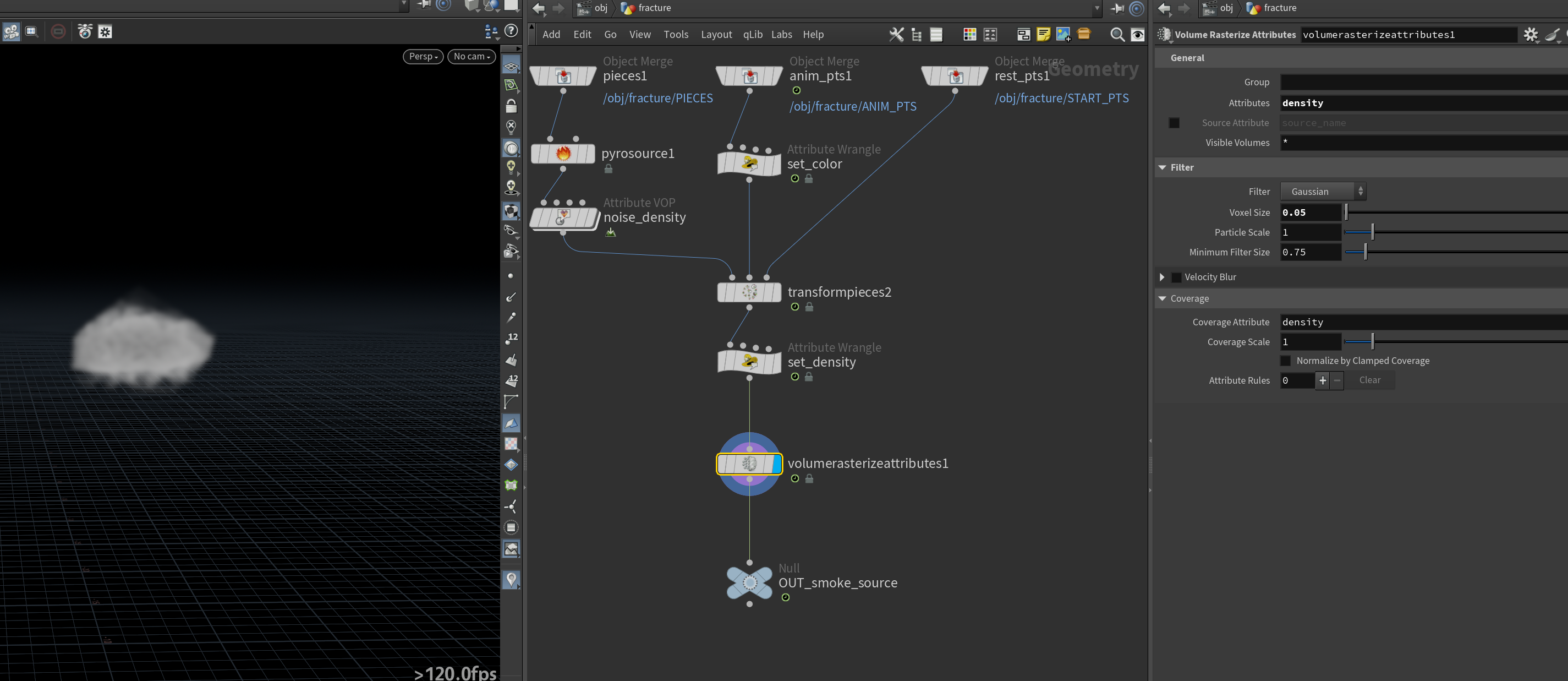This screenshot has width=1568, height=681.
Task: Click the viewport help question mark icon
Action: (511, 30)
